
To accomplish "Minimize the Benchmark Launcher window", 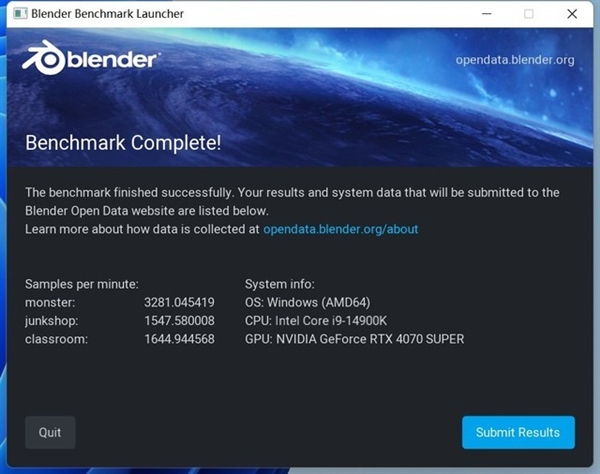I will [x=485, y=14].
